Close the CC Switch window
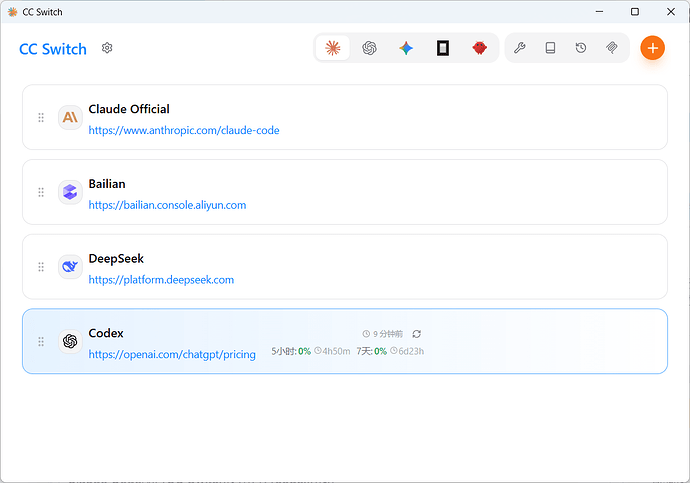Viewport: 690px width, 483px height. pyautogui.click(x=671, y=12)
